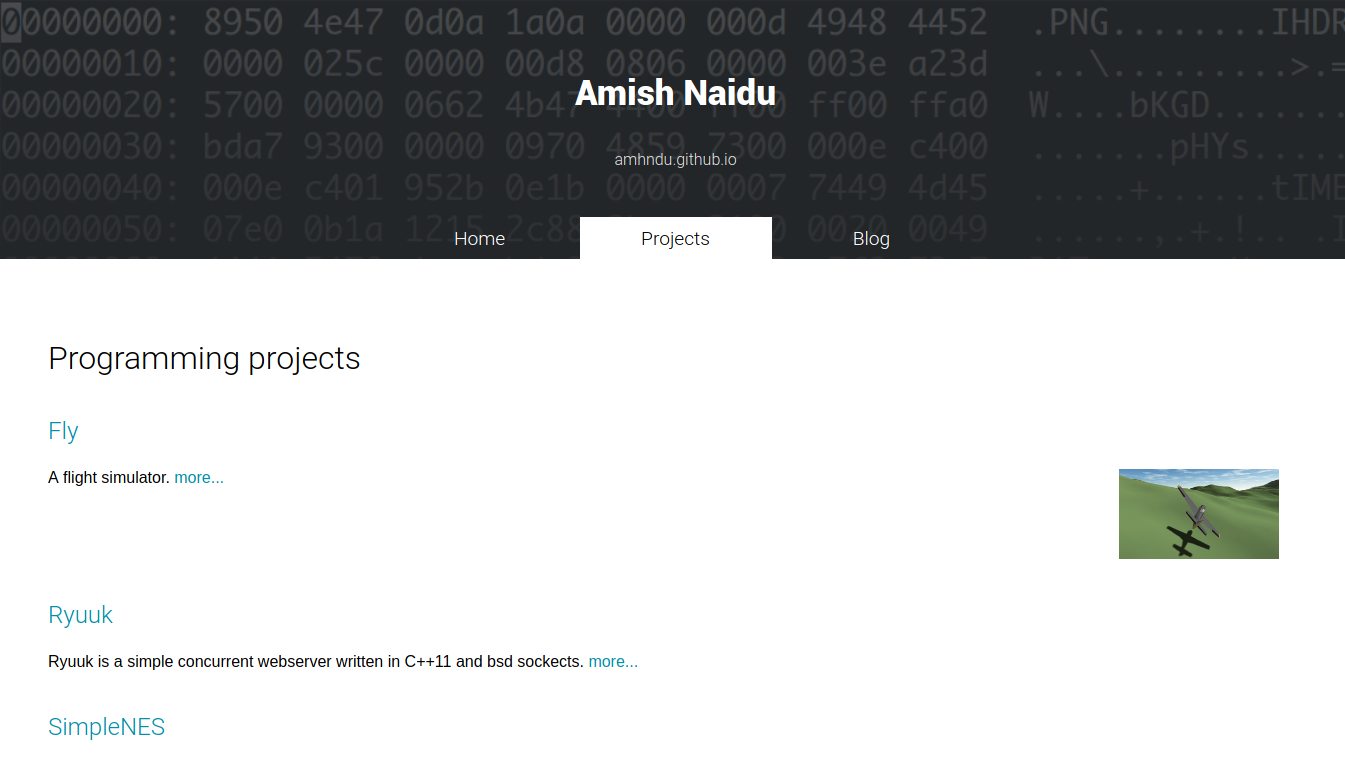Image resolution: width=1345 pixels, height=760 pixels.
Task: Follow the more... link after Ryuuk description
Action: point(613,662)
